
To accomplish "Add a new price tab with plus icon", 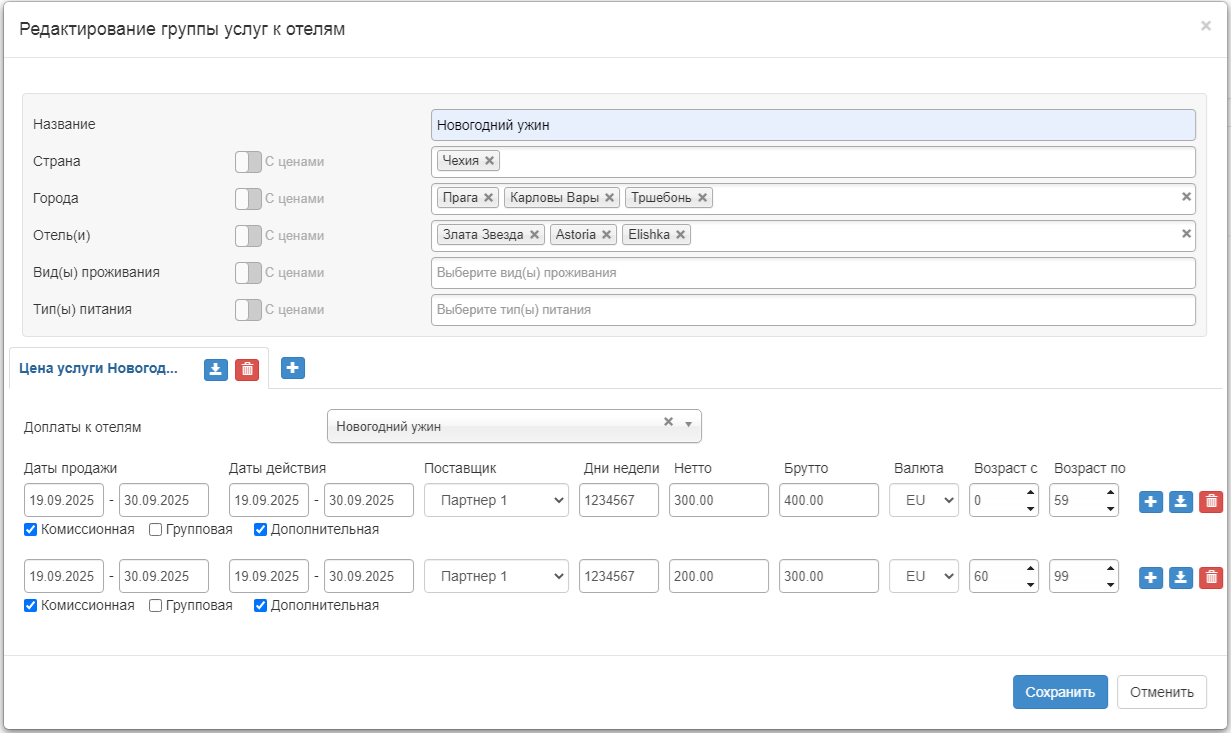I will pyautogui.click(x=292, y=368).
